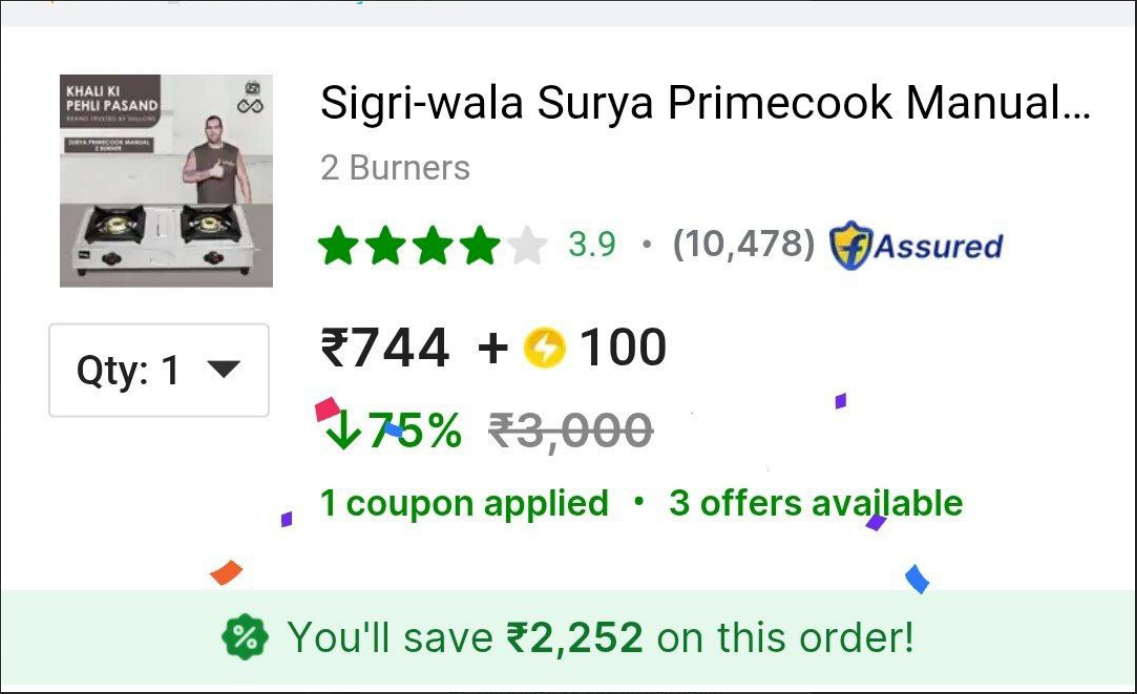The image size is (1137, 694).
Task: Click the Flipkart Assured badge
Action: pyautogui.click(x=916, y=246)
